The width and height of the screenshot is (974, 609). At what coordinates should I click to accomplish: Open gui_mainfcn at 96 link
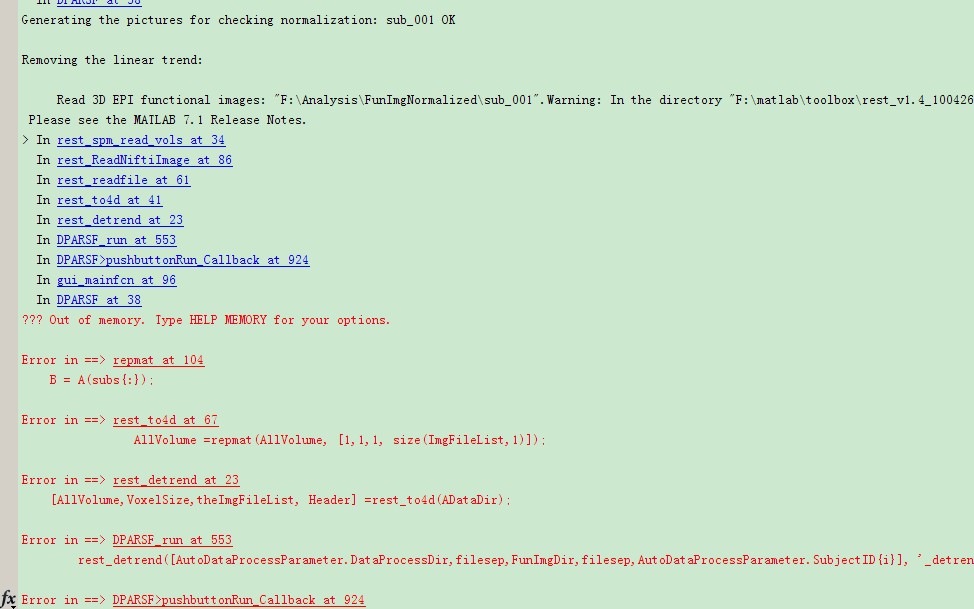coord(116,280)
